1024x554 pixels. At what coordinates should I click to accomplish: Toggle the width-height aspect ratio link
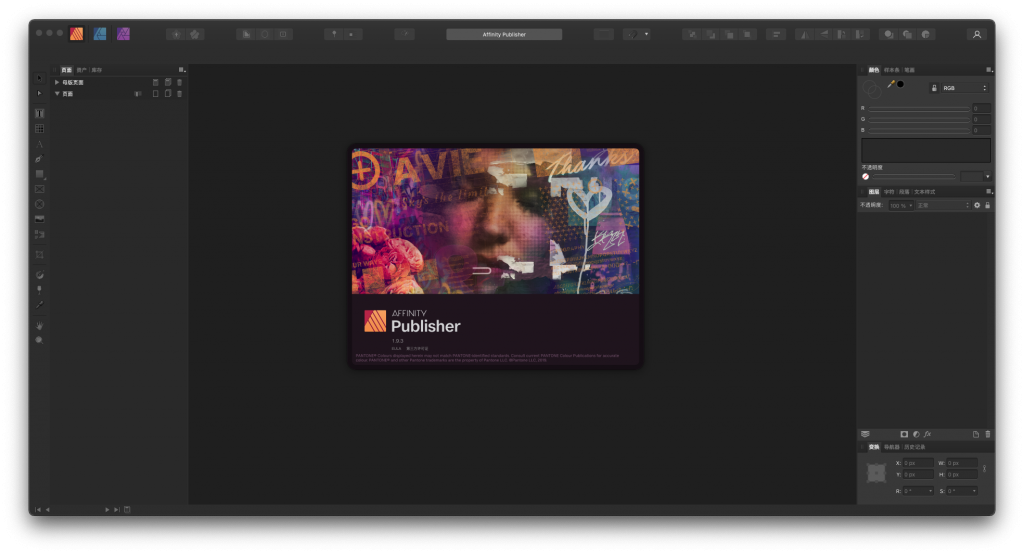point(984,468)
